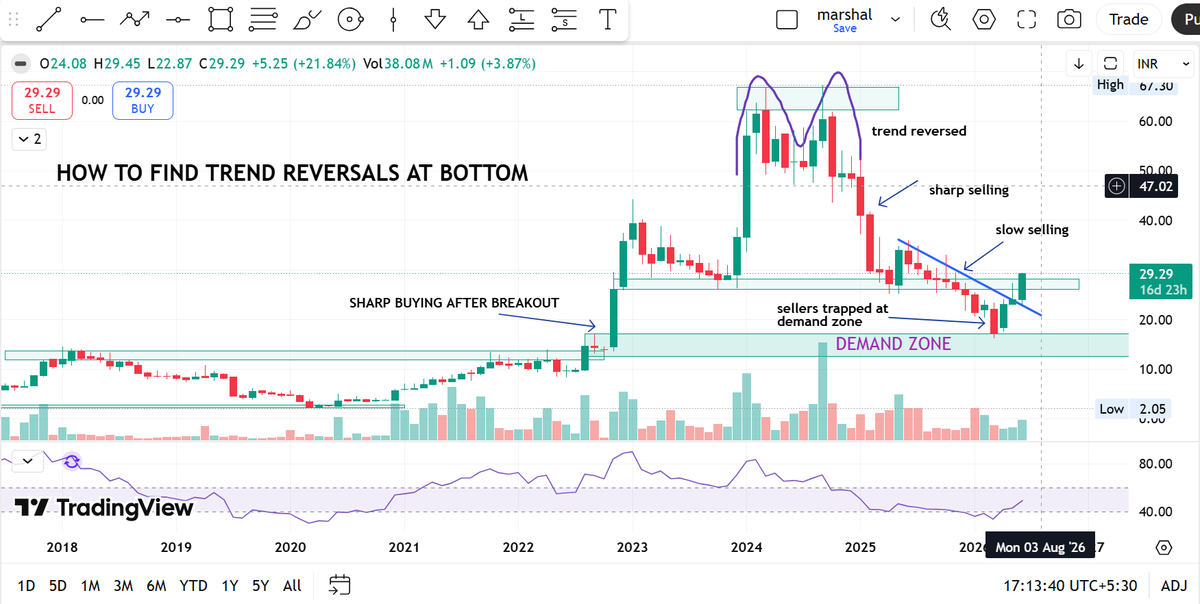Click the 0.00 quantity between Sell and Buy

tap(92, 100)
